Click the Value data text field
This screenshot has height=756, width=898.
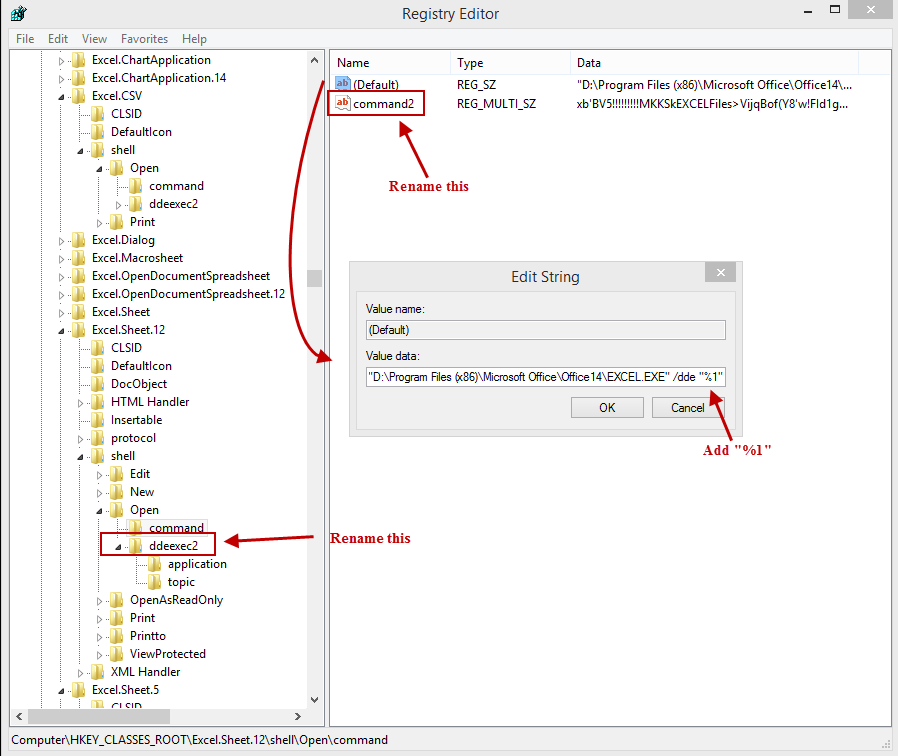tap(545, 377)
